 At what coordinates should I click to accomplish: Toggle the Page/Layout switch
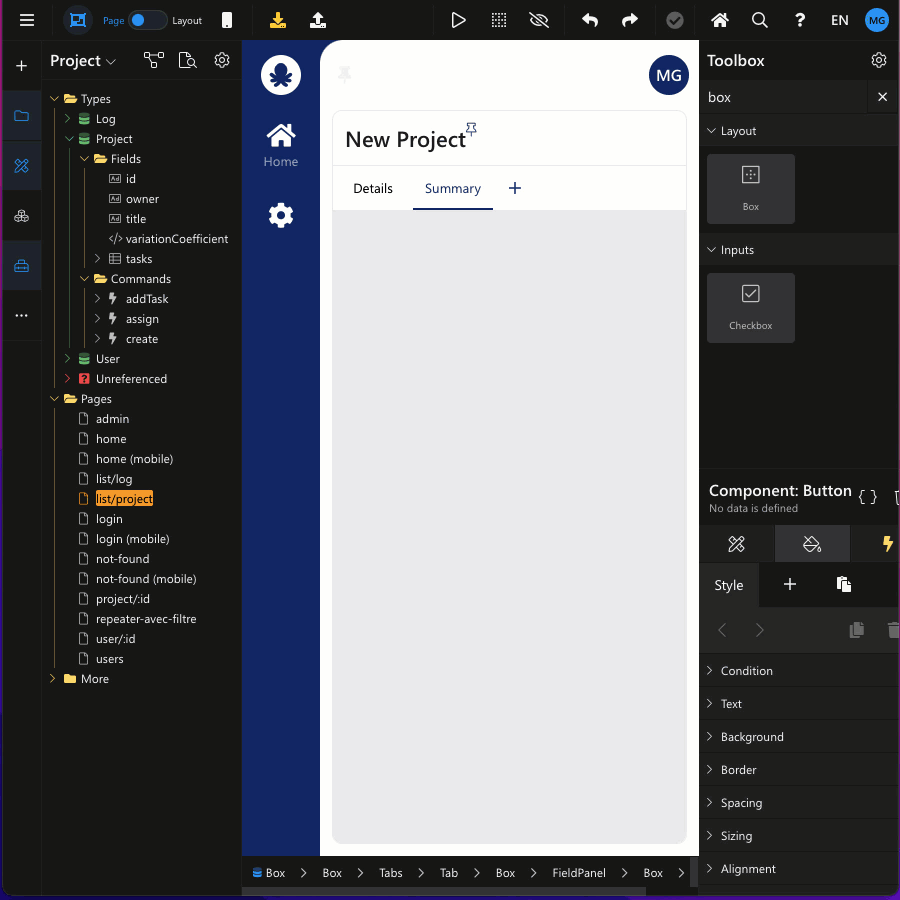(147, 20)
